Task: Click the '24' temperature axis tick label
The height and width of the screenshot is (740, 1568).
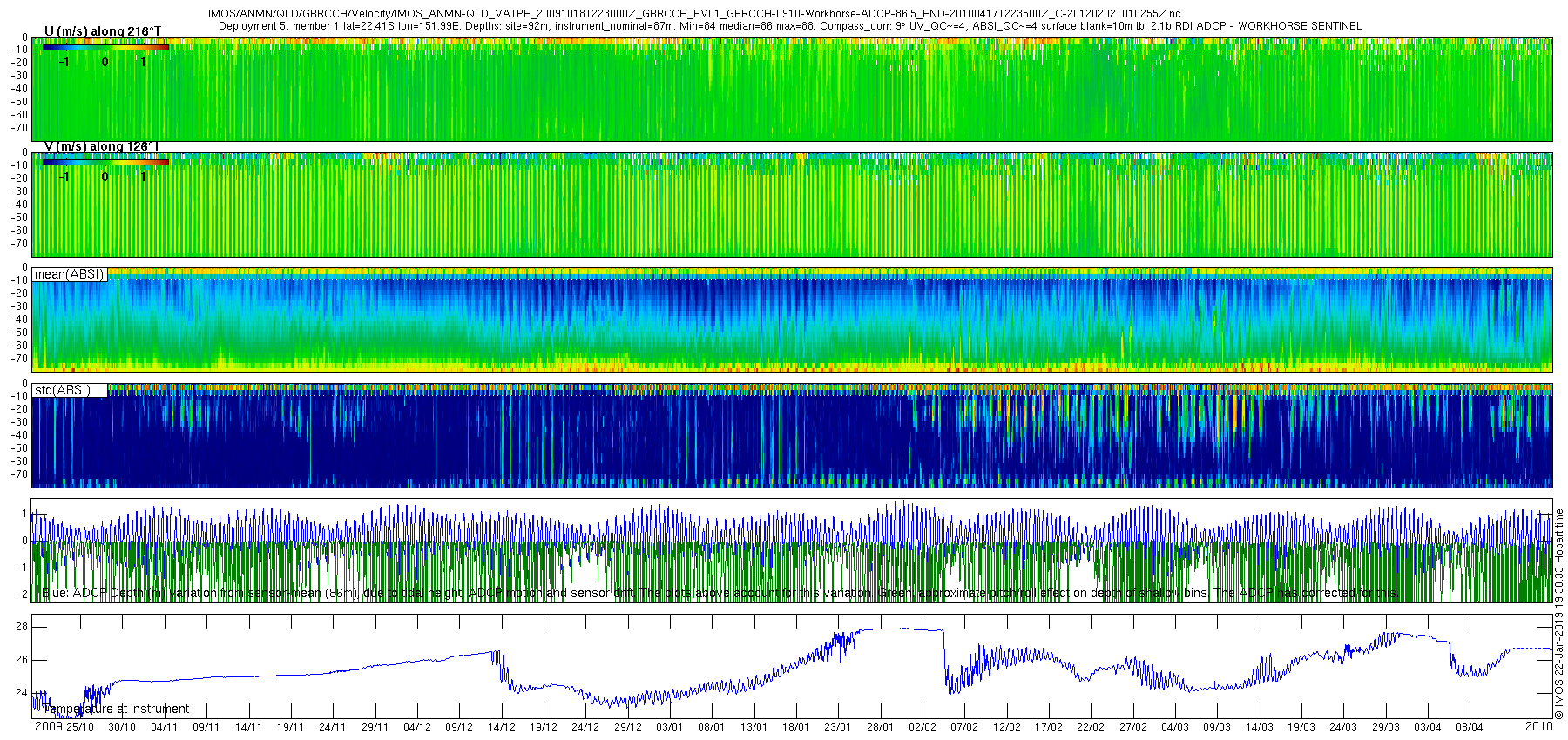Action: [22, 693]
